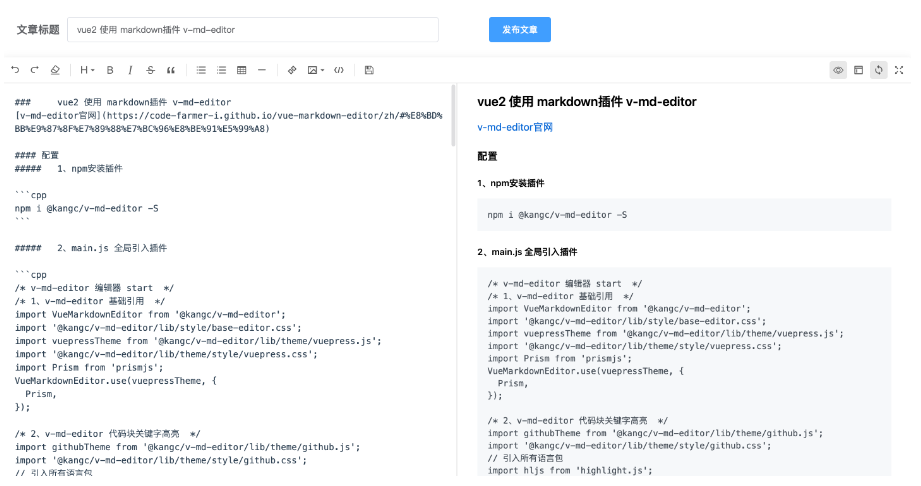The height and width of the screenshot is (486, 921).
Task: Click preview heading '1、npm安装插件'
Action: 511,183
